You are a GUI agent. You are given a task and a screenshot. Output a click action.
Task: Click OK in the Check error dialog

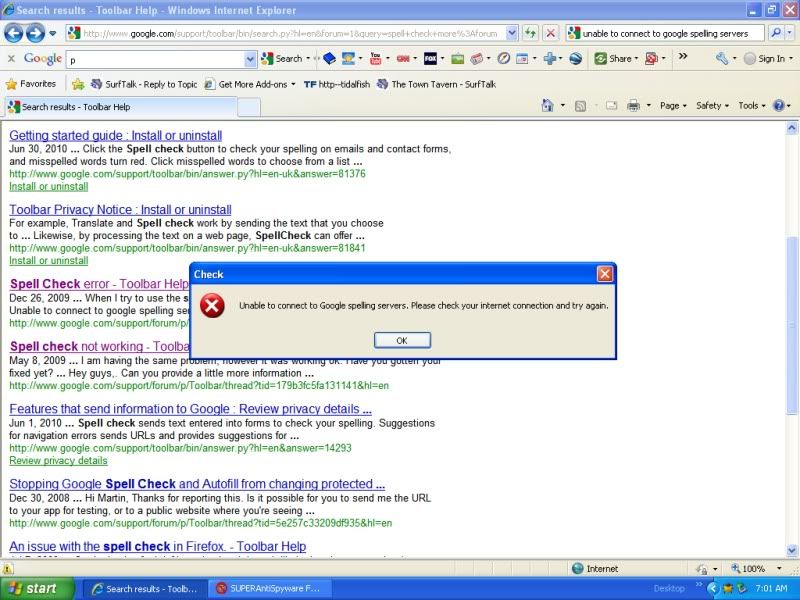[x=402, y=340]
